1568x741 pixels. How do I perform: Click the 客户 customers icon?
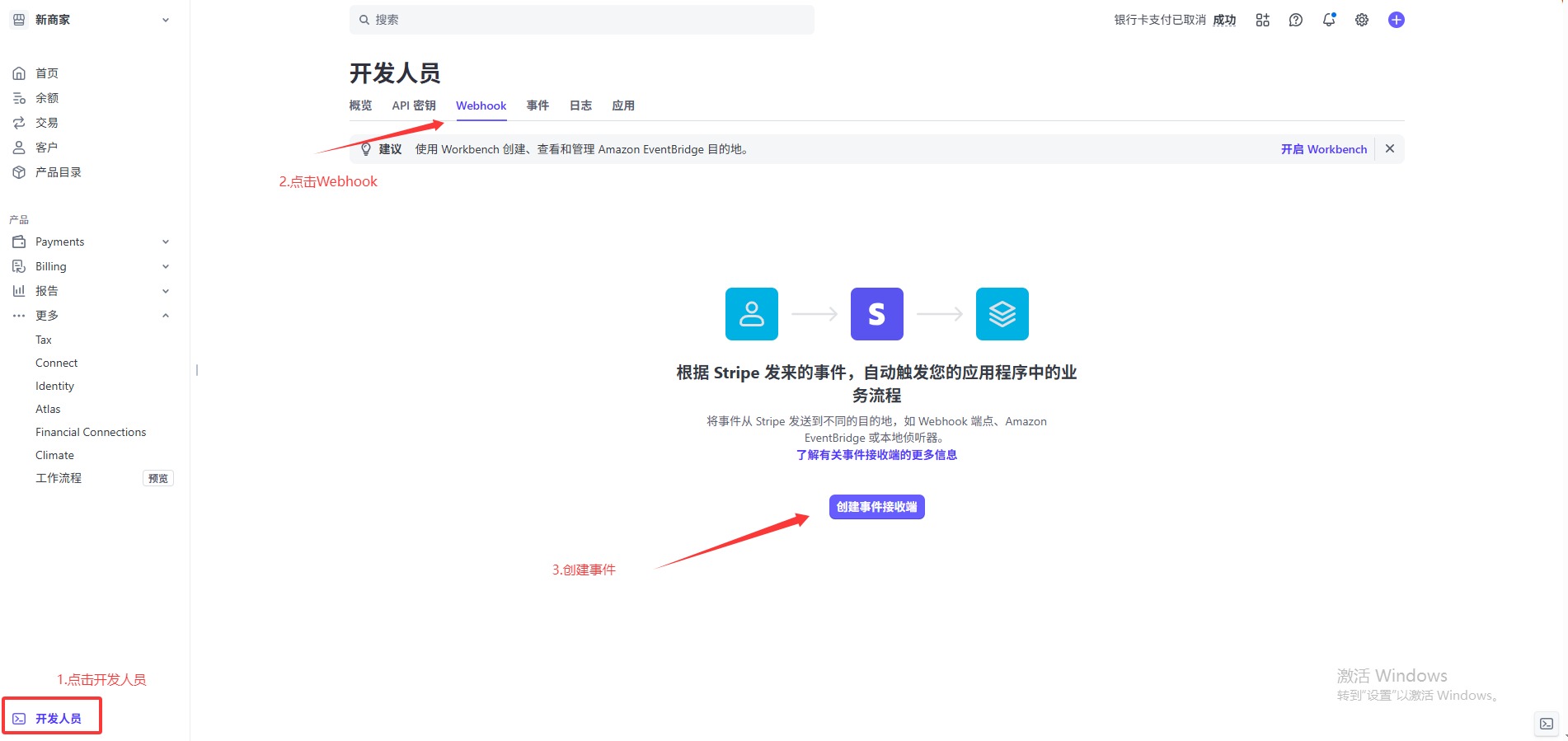19,148
